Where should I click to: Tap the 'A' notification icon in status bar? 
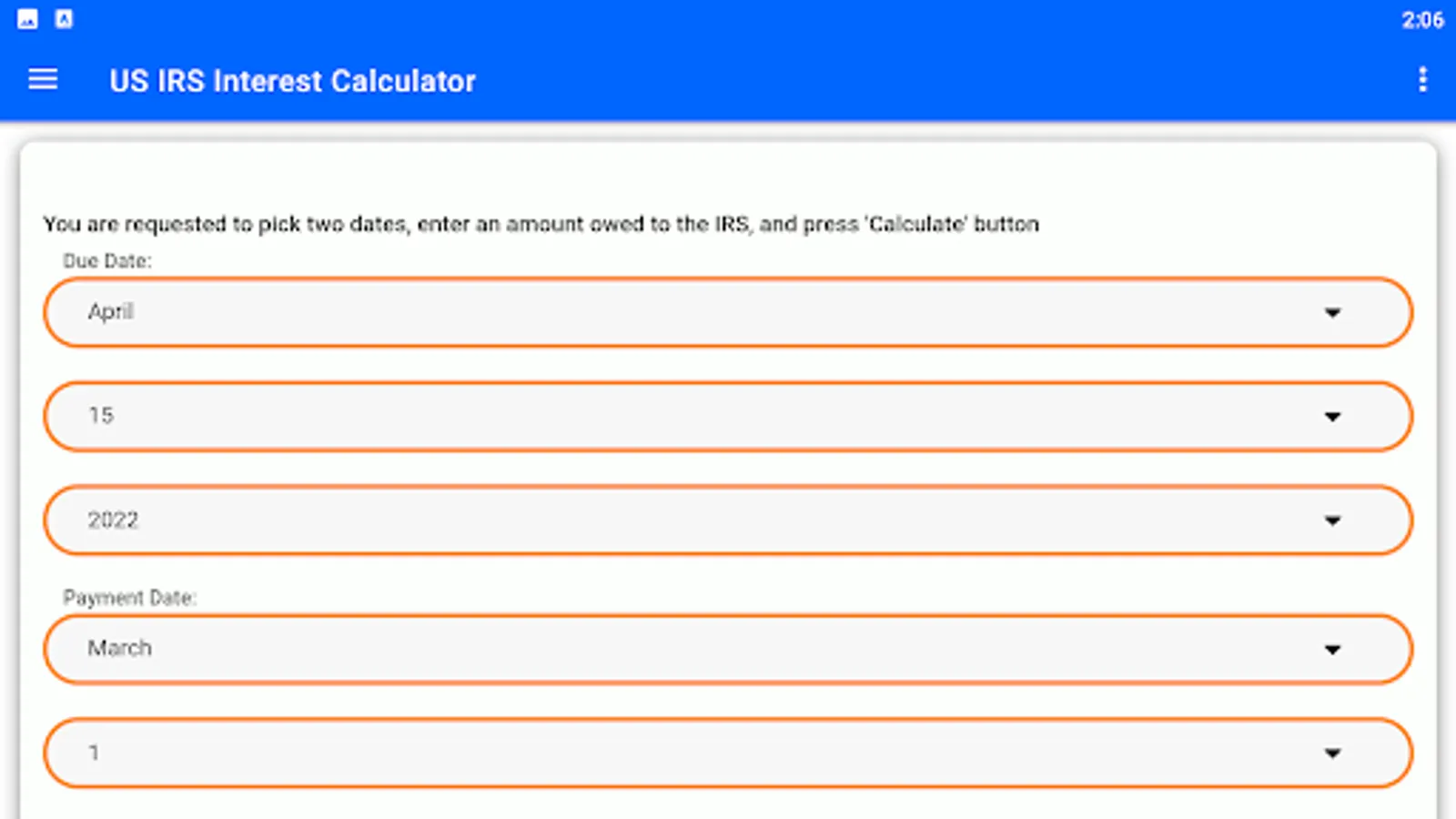point(64,19)
